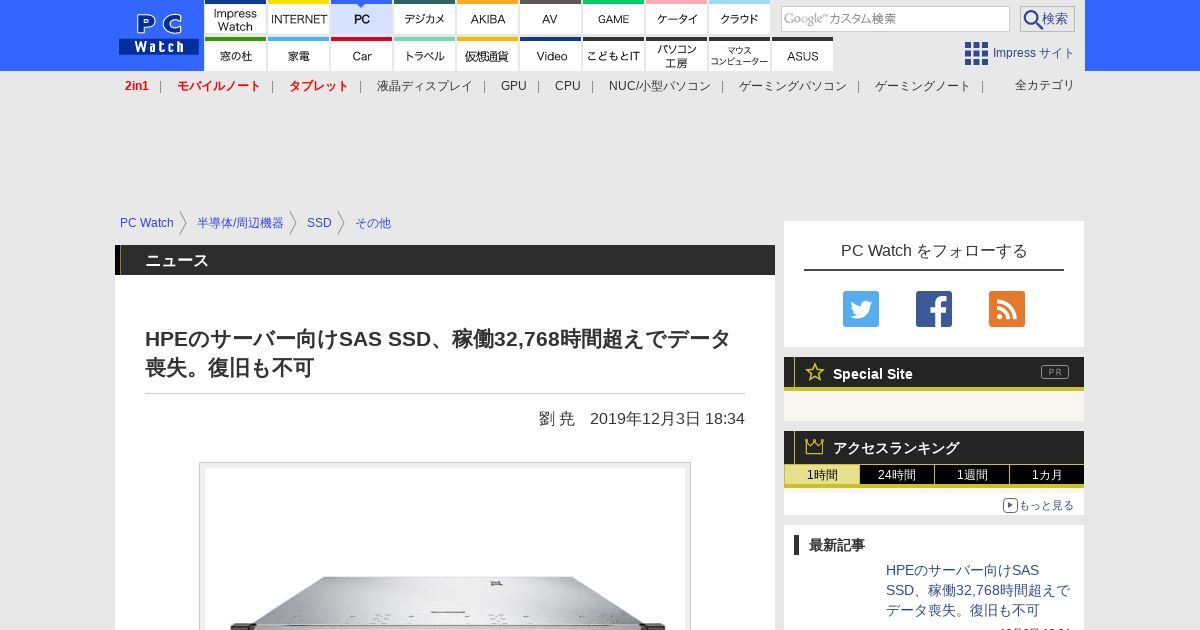This screenshot has height=630, width=1200.
Task: Go to the INTERNET Watch tab
Action: [299, 18]
